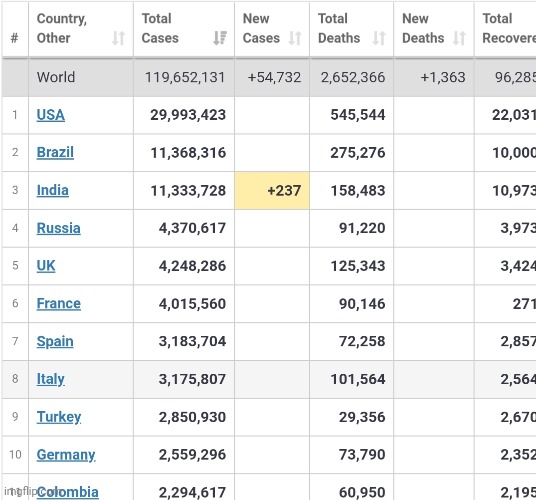Click Total Cases sort icon

point(220,38)
